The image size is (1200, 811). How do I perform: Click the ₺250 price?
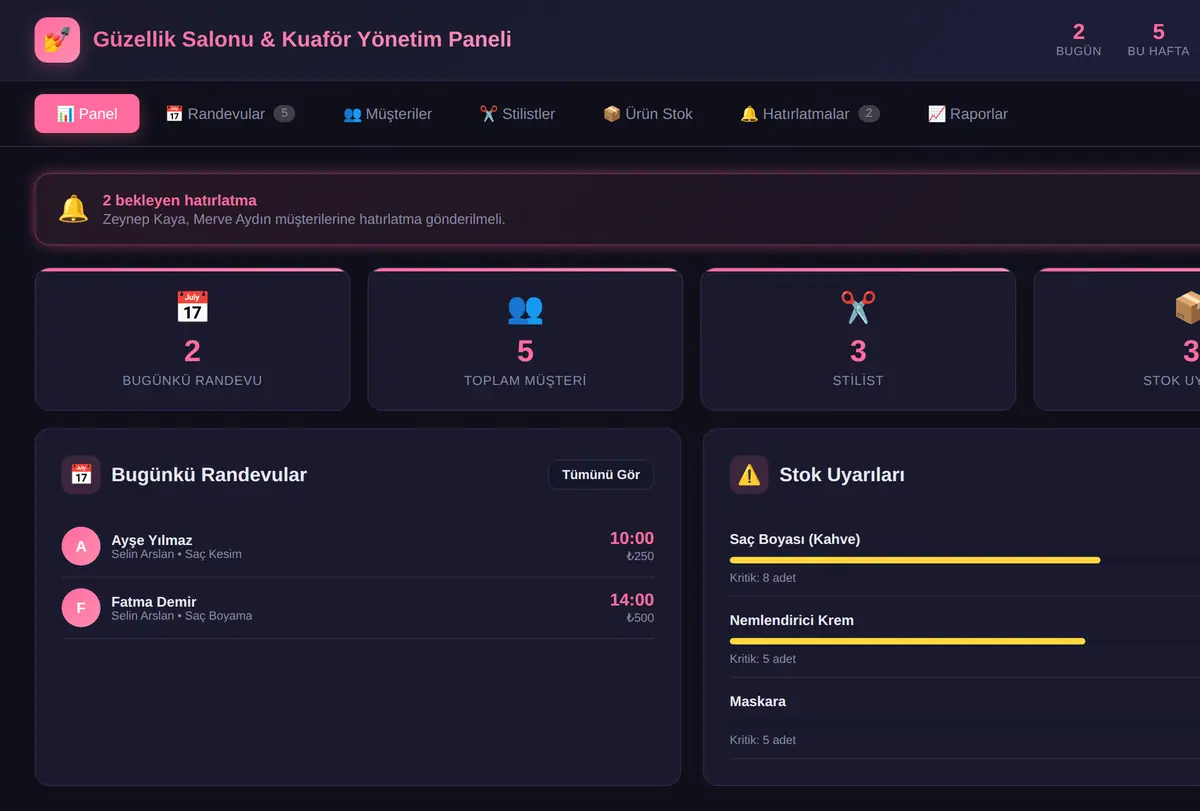640,556
